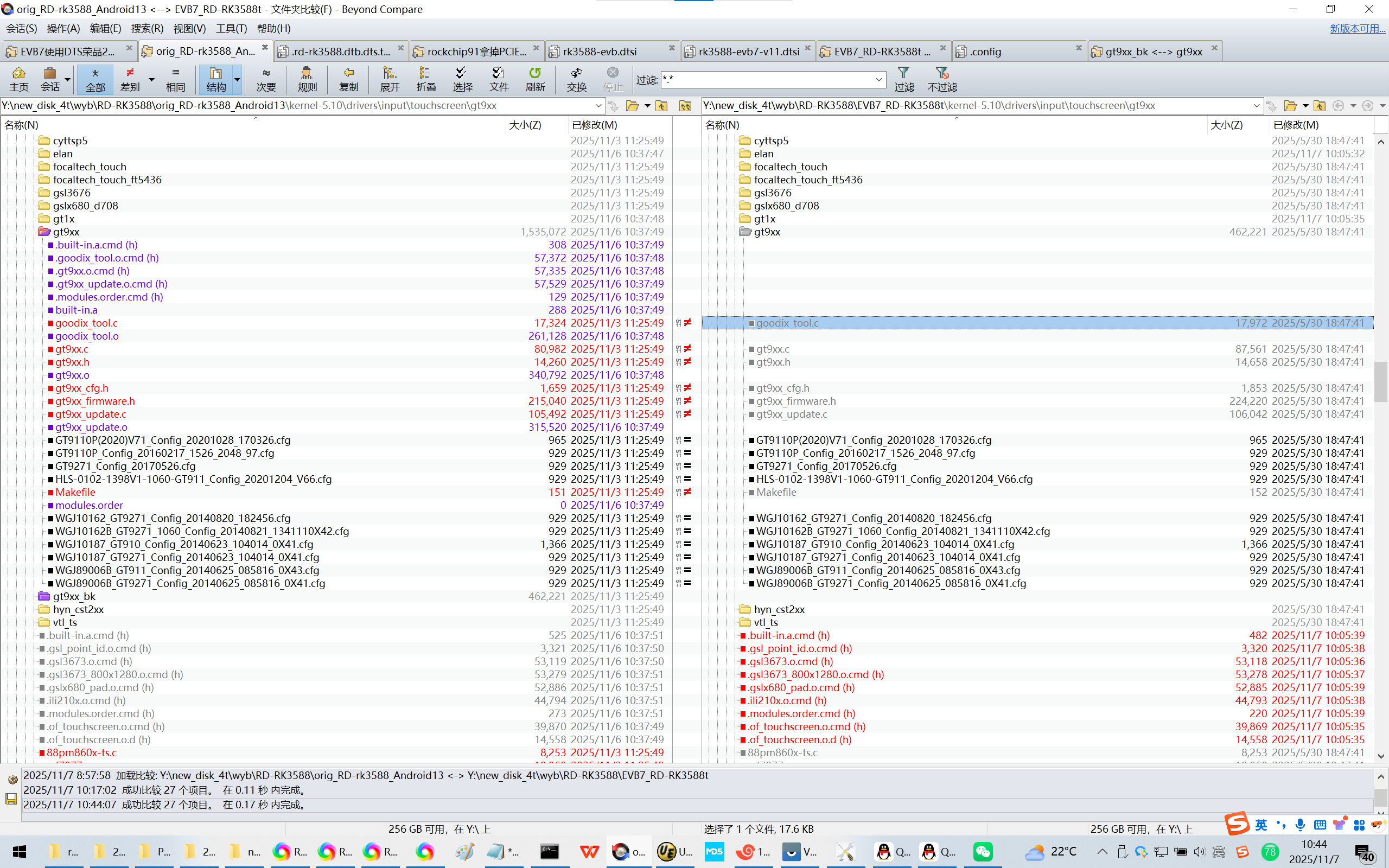
Task: Click the right pane vertical scrollbar thumb
Action: click(1380, 381)
